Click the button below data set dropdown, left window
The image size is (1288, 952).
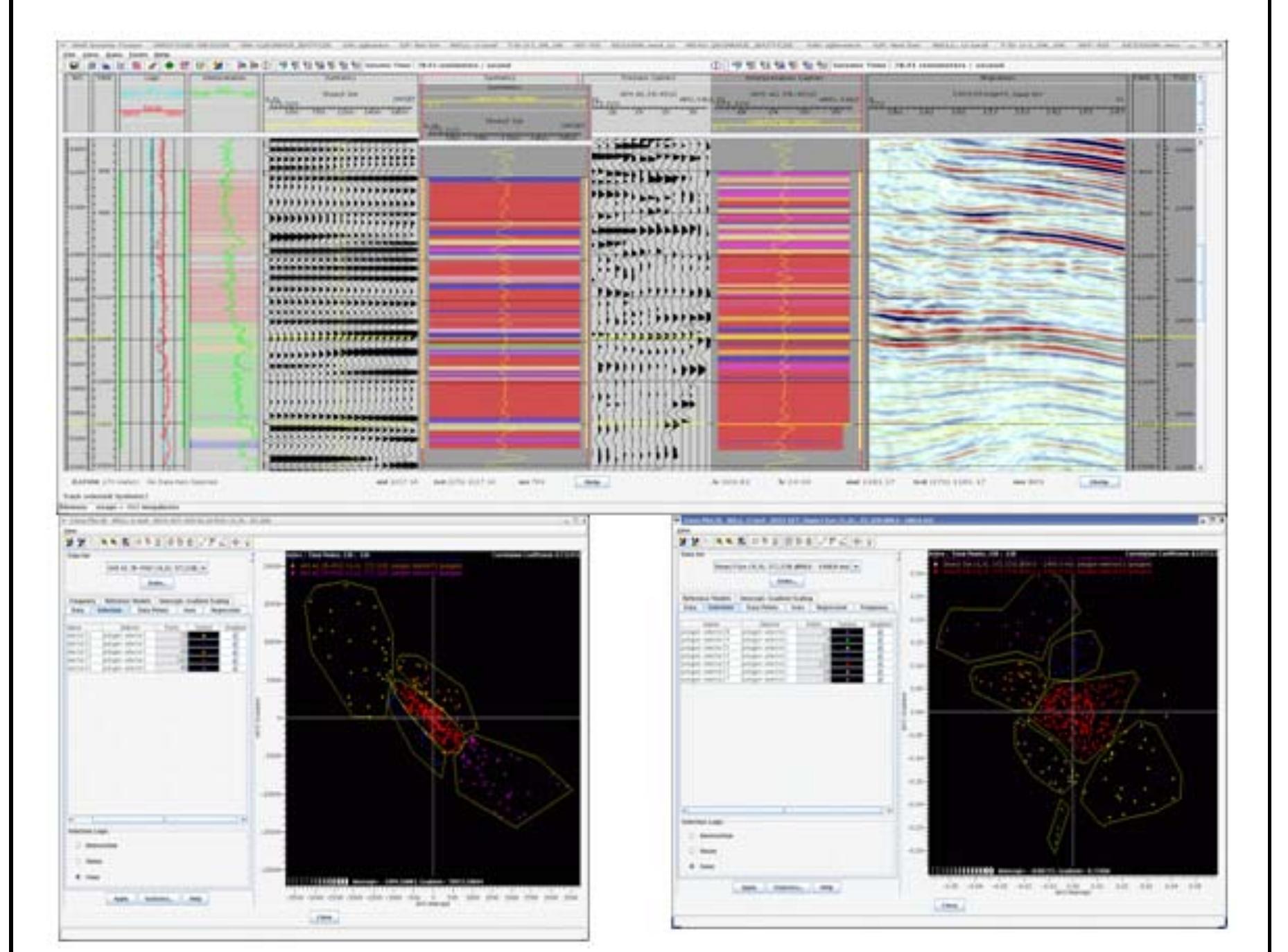tap(157, 584)
